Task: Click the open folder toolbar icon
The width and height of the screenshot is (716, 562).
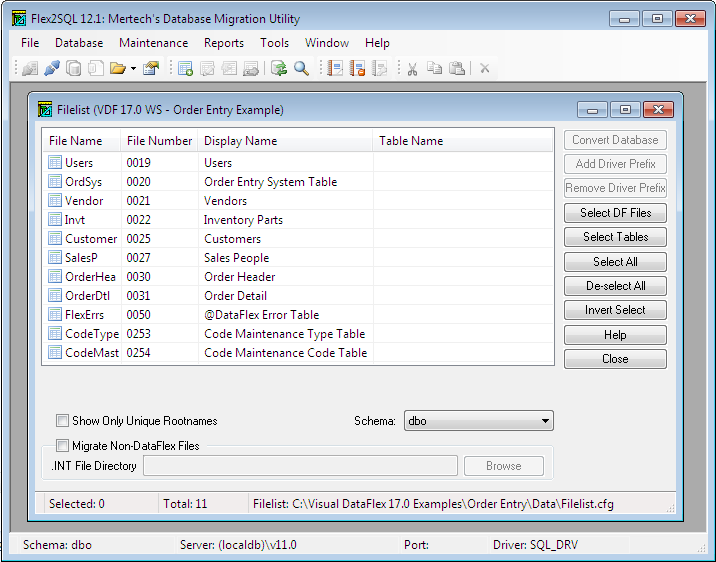Action: point(117,68)
